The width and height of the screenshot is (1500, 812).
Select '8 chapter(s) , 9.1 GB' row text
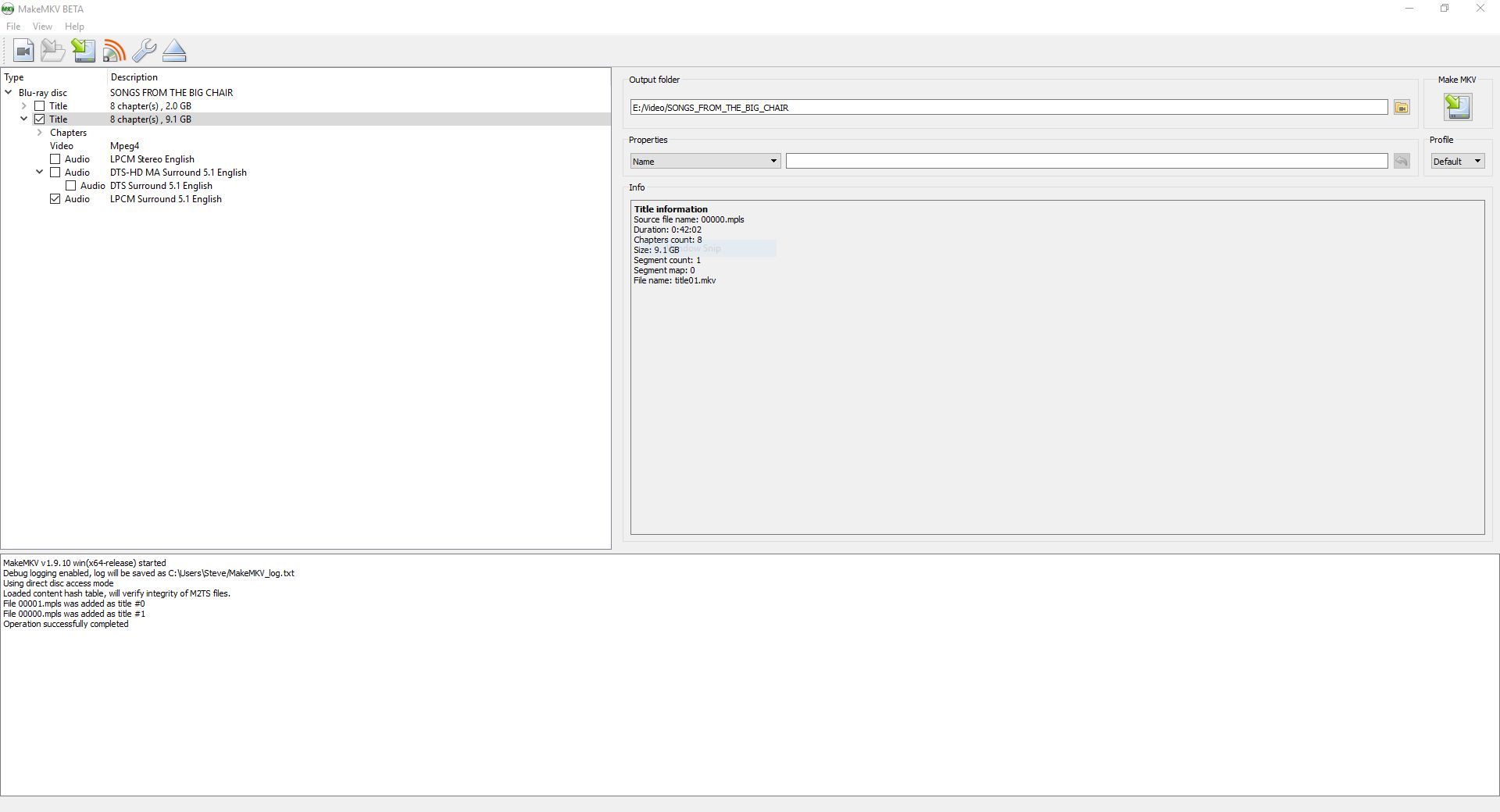click(151, 119)
